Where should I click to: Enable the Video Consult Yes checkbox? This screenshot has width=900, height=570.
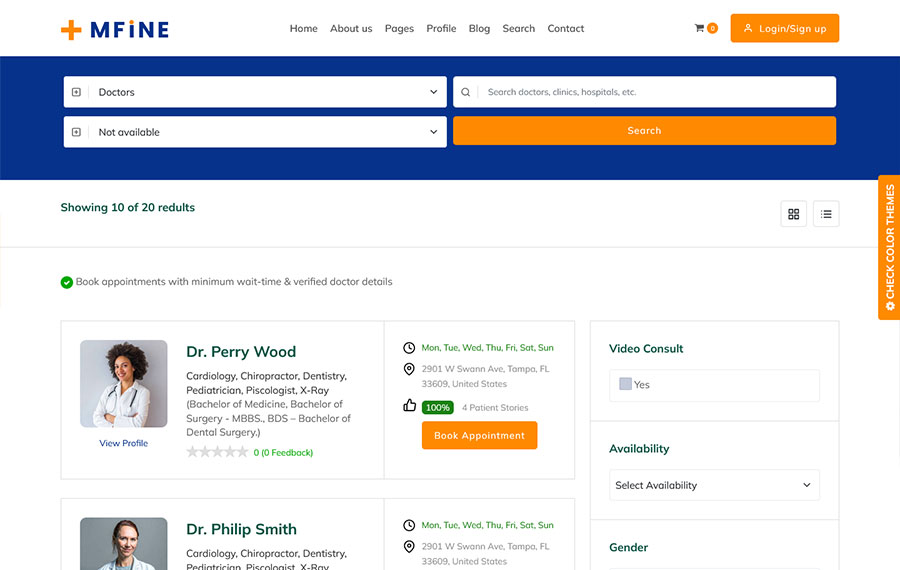tap(625, 384)
